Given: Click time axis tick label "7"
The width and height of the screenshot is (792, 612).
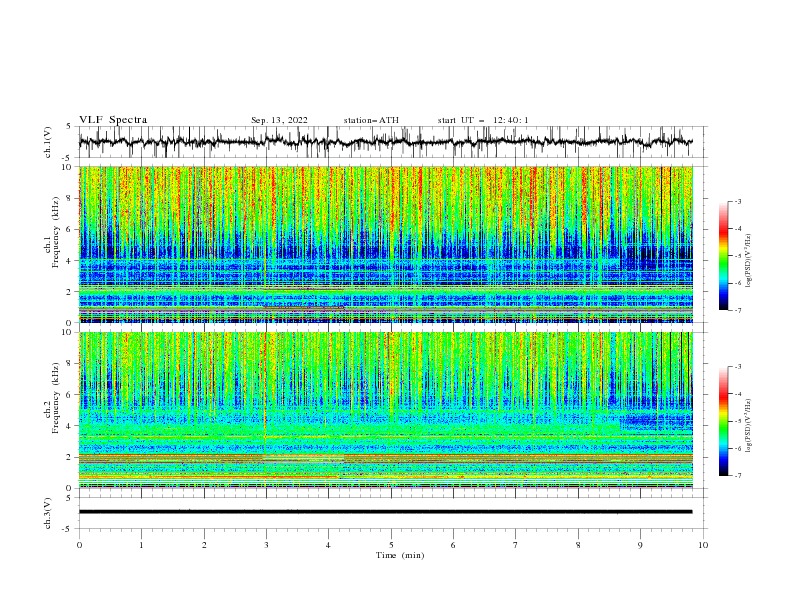Looking at the screenshot, I should [x=516, y=545].
